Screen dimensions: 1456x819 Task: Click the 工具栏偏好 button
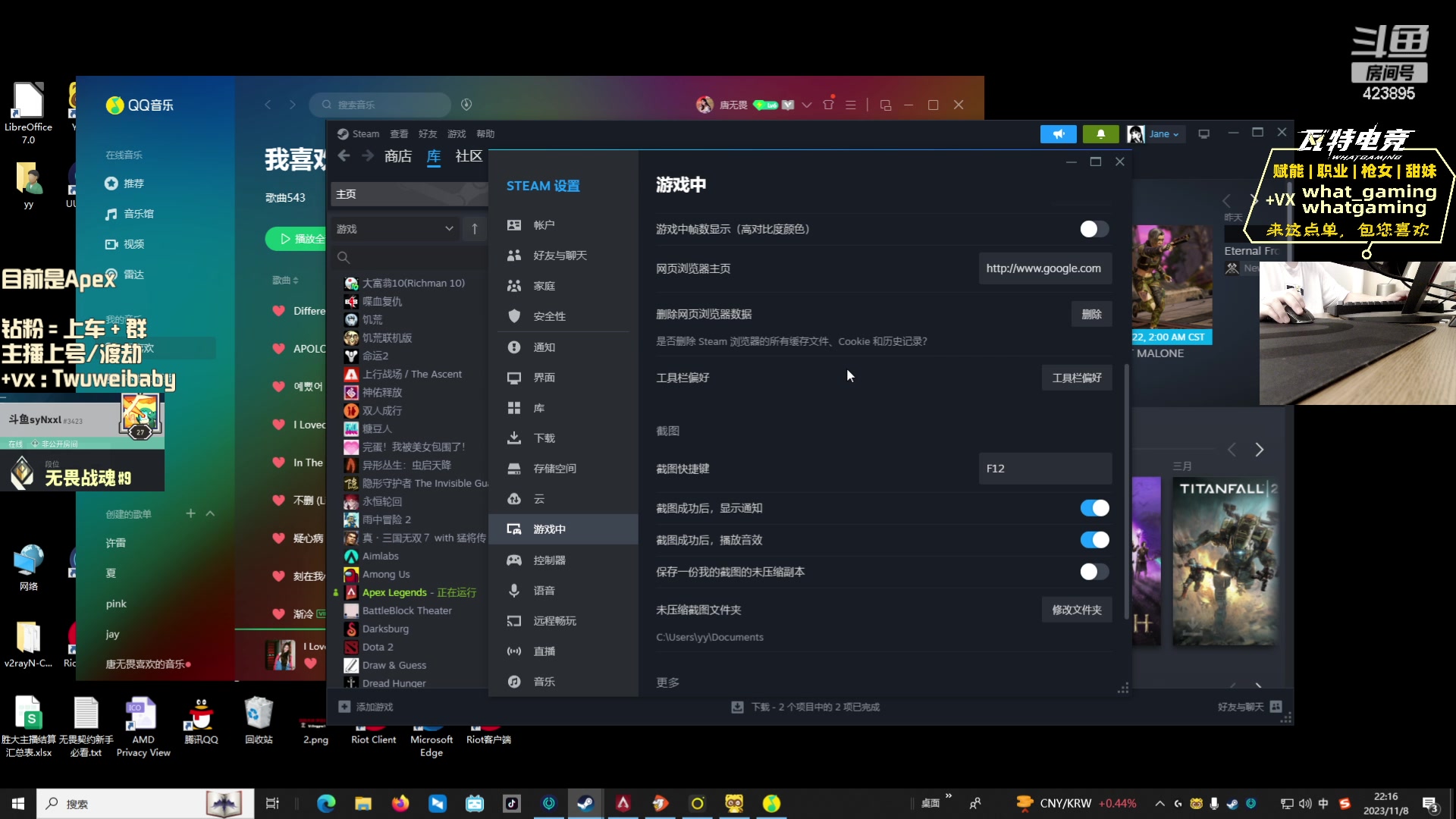point(1077,378)
